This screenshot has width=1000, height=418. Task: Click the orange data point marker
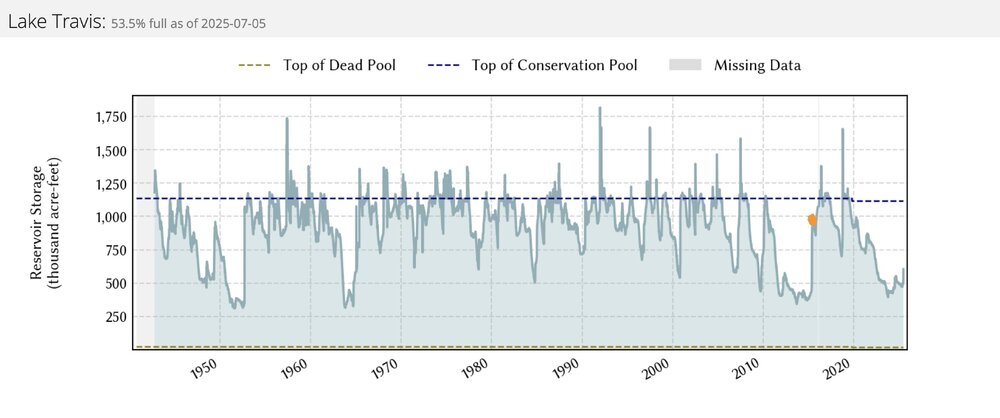(812, 220)
